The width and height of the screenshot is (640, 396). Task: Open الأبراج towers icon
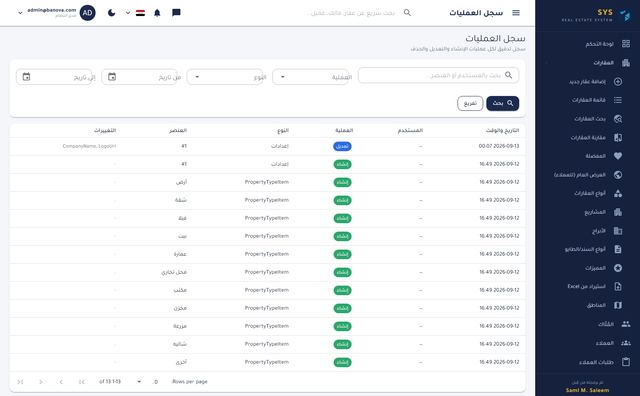click(x=618, y=231)
